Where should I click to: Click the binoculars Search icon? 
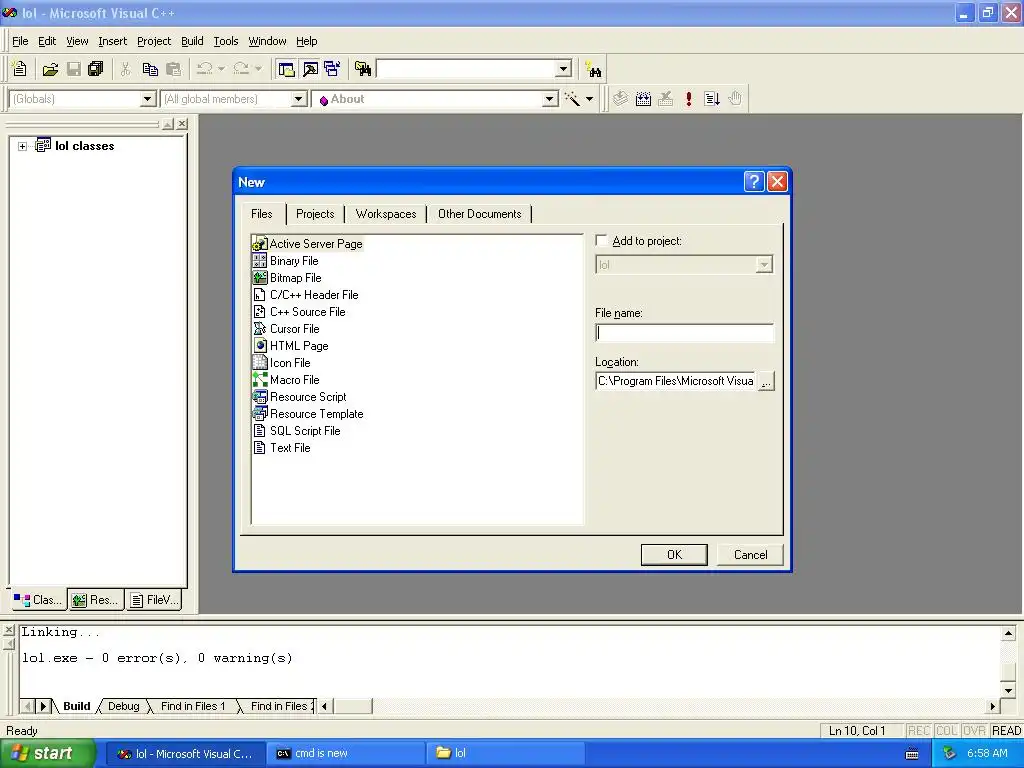coord(593,69)
